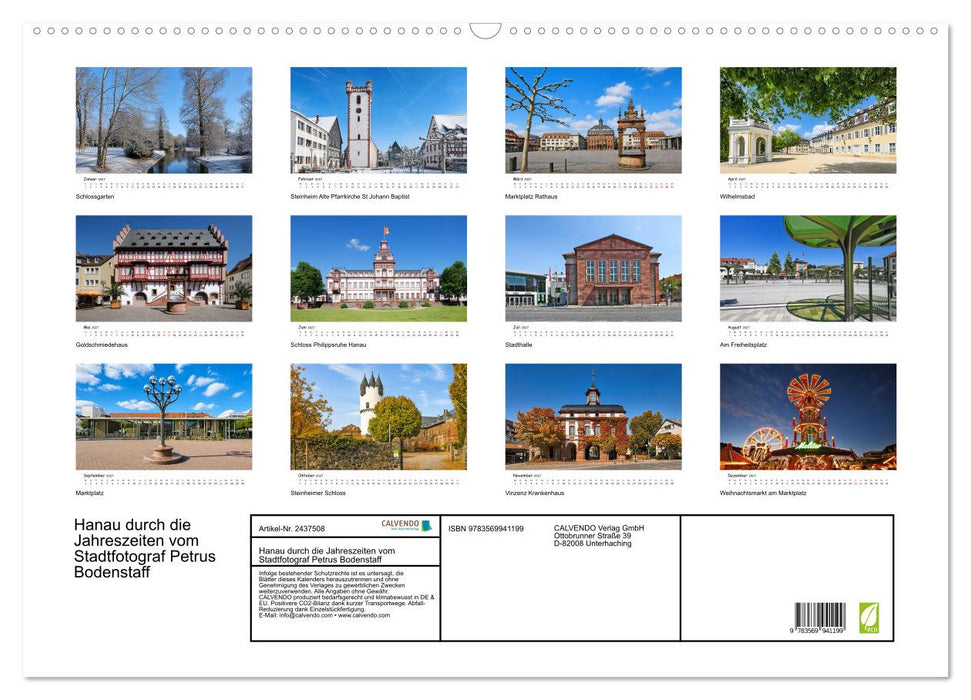971x700 pixels.
Task: Click the CALVENDO logo
Action: (406, 525)
